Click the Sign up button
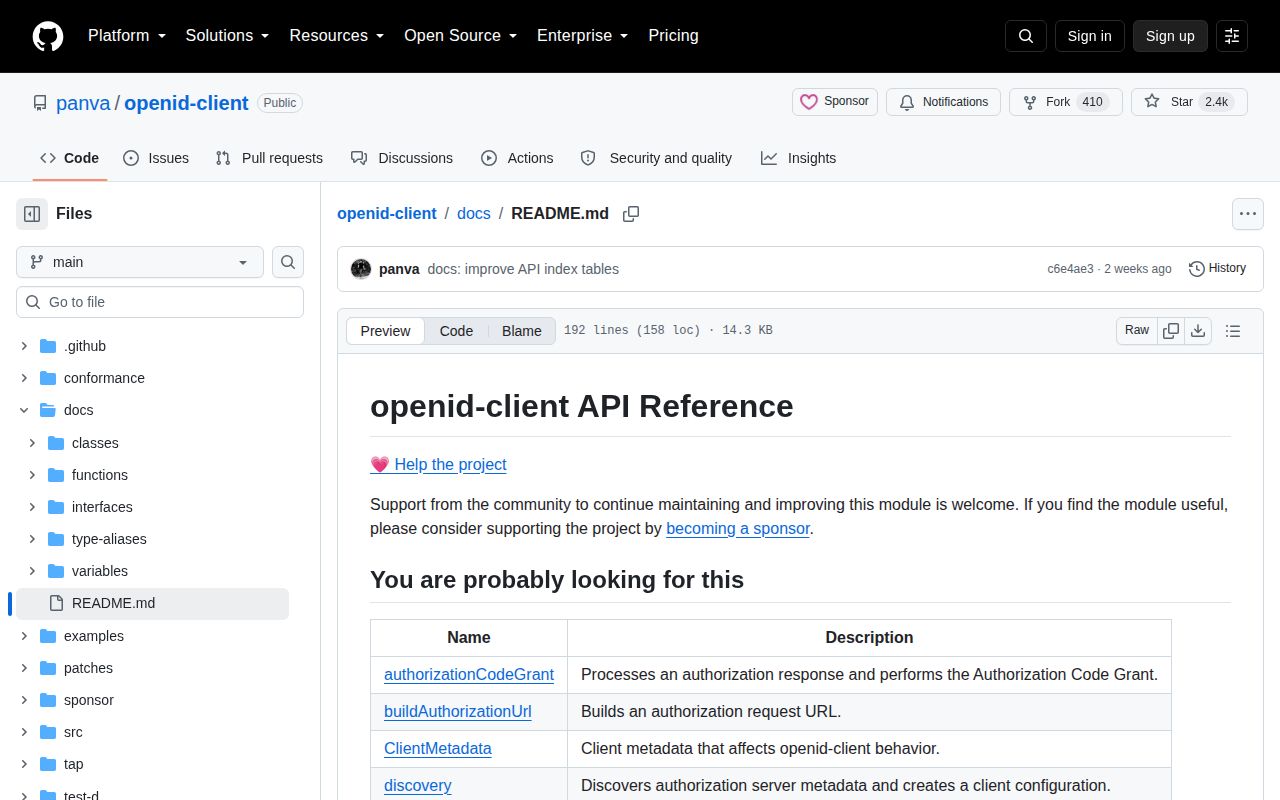The image size is (1280, 800). [x=1170, y=36]
